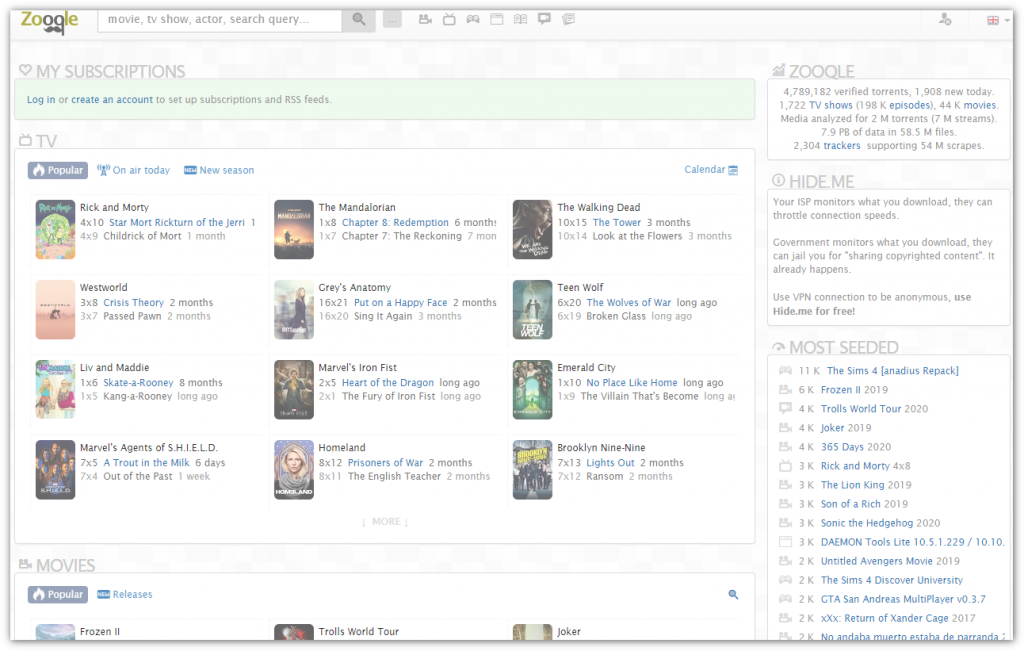Click gamepad icon beside The Sims 4 [anadius Repack]
1024x651 pixels.
786,371
